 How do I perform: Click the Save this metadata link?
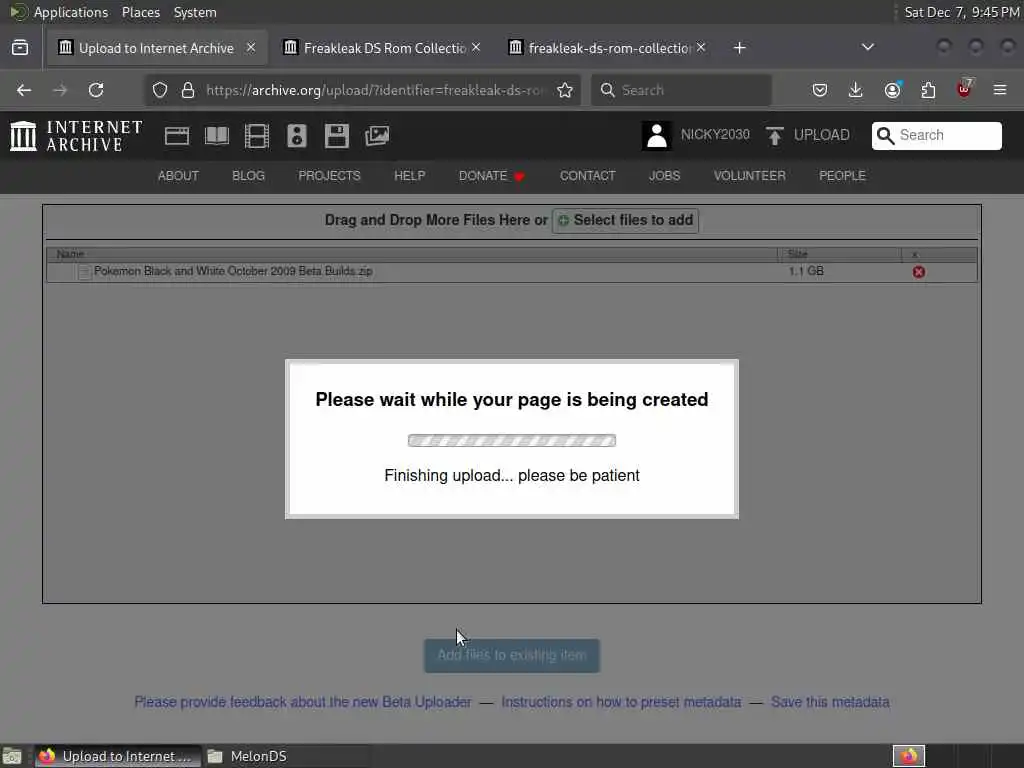tap(830, 702)
